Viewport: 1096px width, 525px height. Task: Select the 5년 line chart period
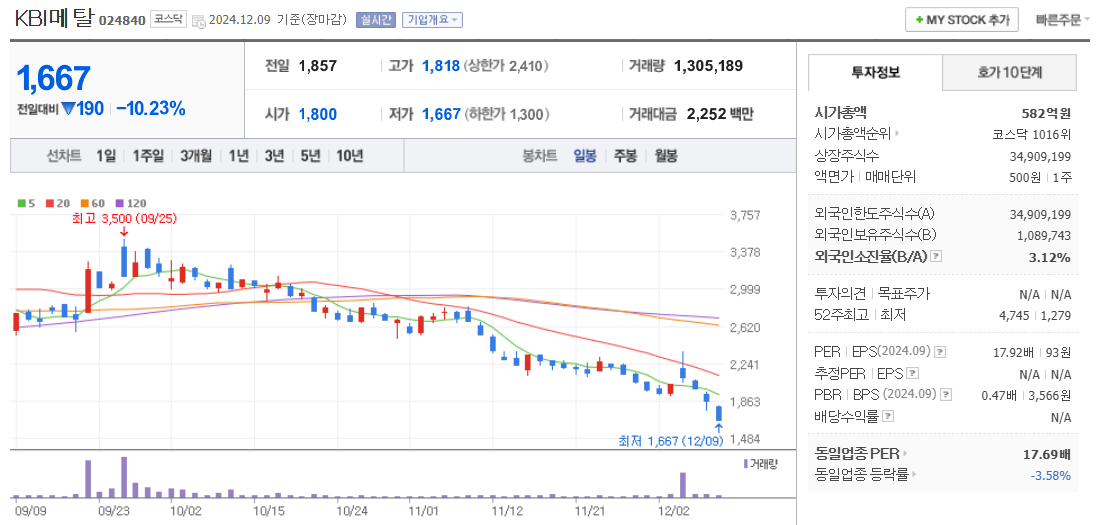tap(310, 156)
